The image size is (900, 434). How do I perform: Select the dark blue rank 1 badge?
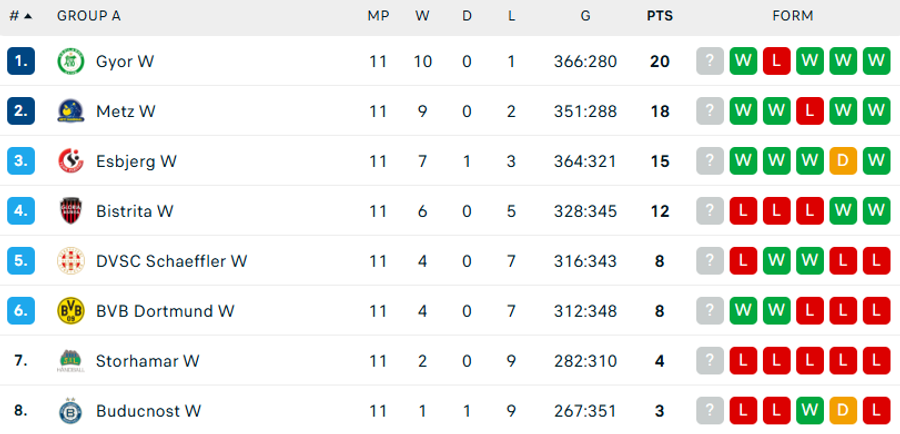click(21, 61)
